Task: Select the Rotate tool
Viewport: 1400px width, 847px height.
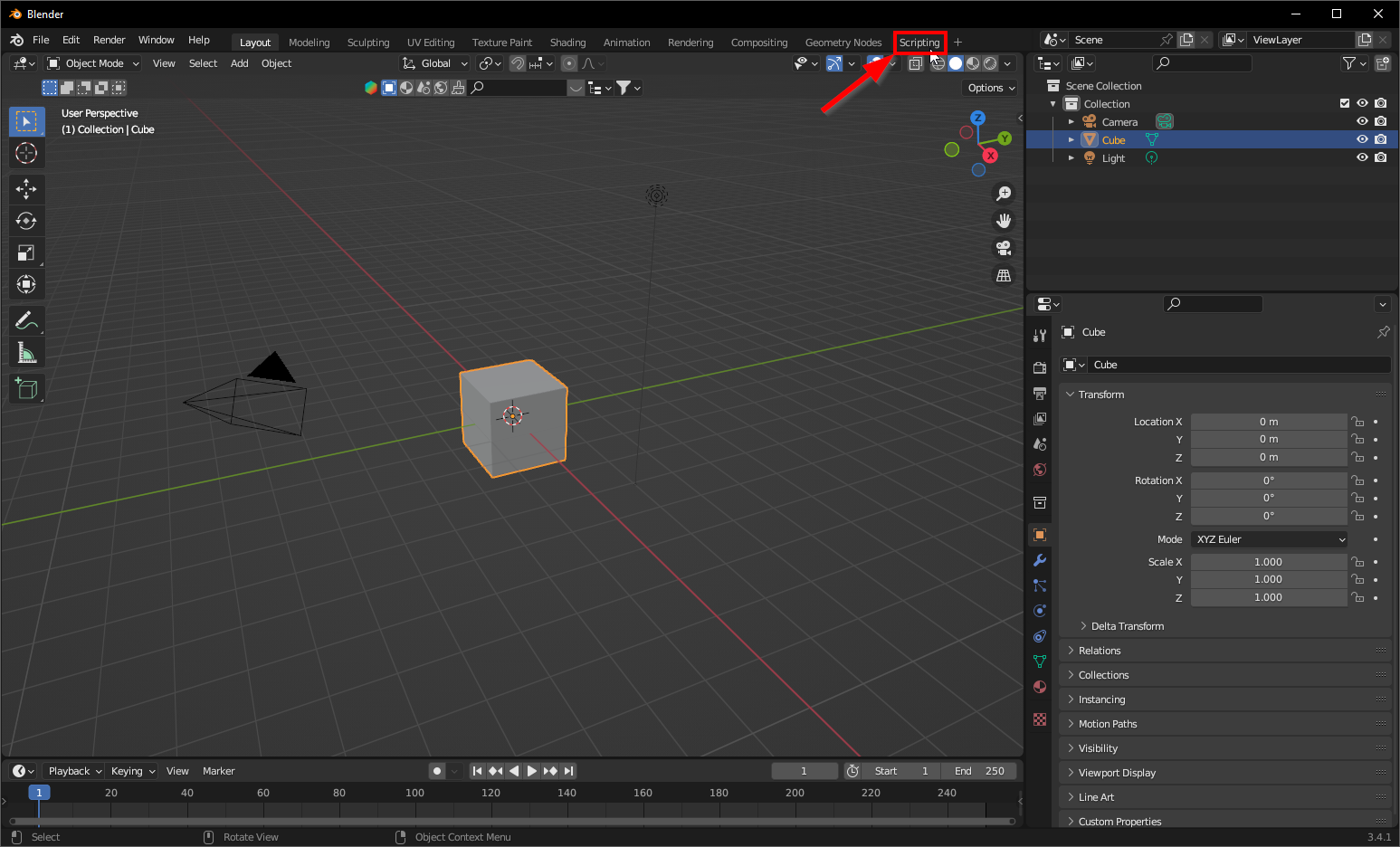Action: (26, 221)
